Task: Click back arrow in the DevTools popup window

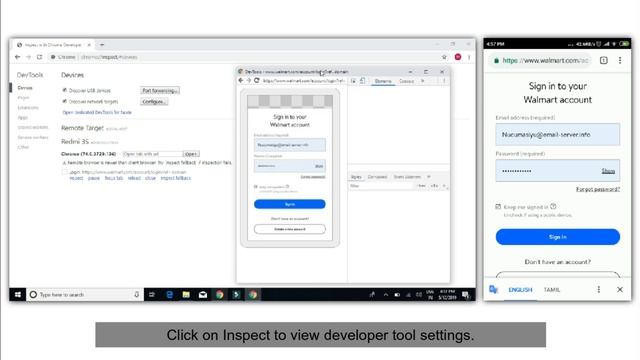Action: [x=240, y=81]
